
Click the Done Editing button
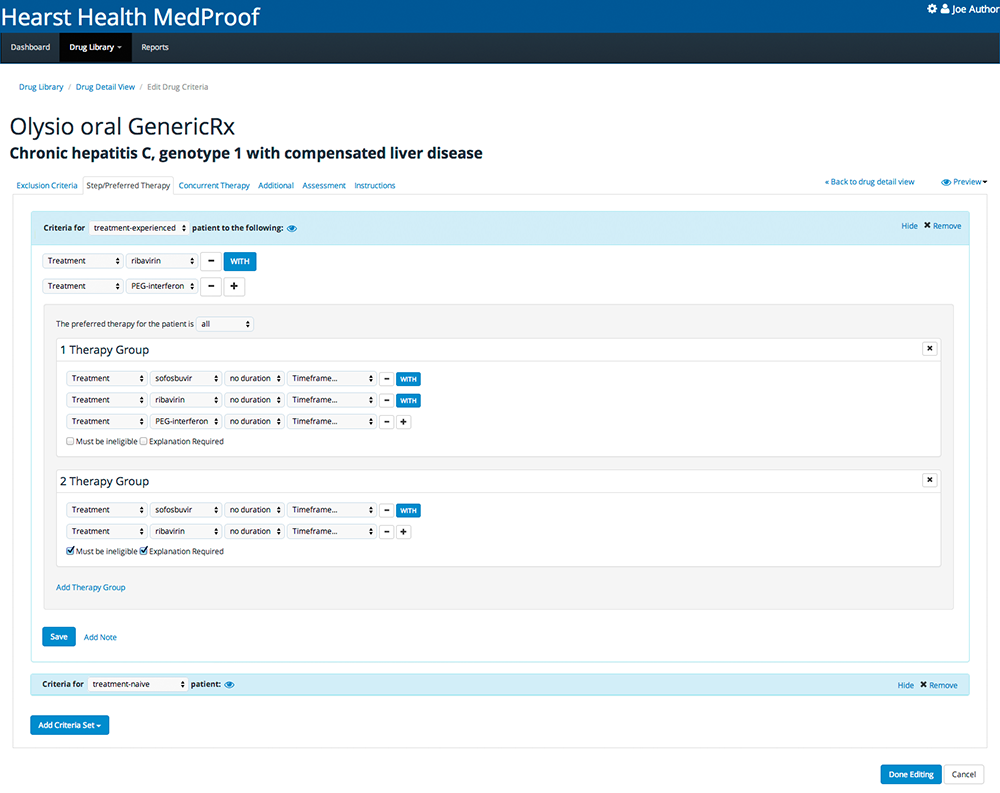[910, 774]
